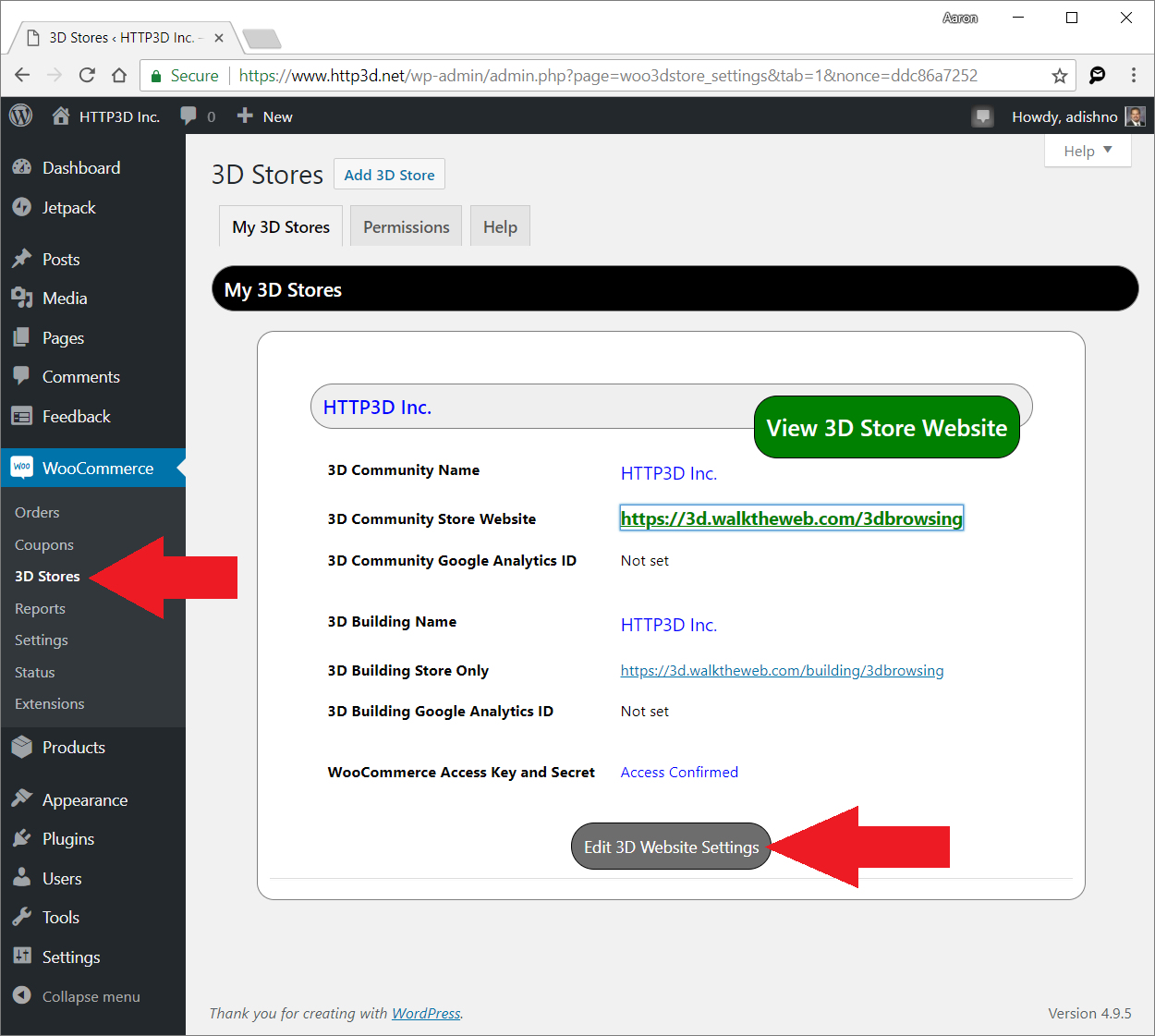Open Chrome's three-dot menu
Viewport: 1155px width, 1036px height.
point(1134,76)
